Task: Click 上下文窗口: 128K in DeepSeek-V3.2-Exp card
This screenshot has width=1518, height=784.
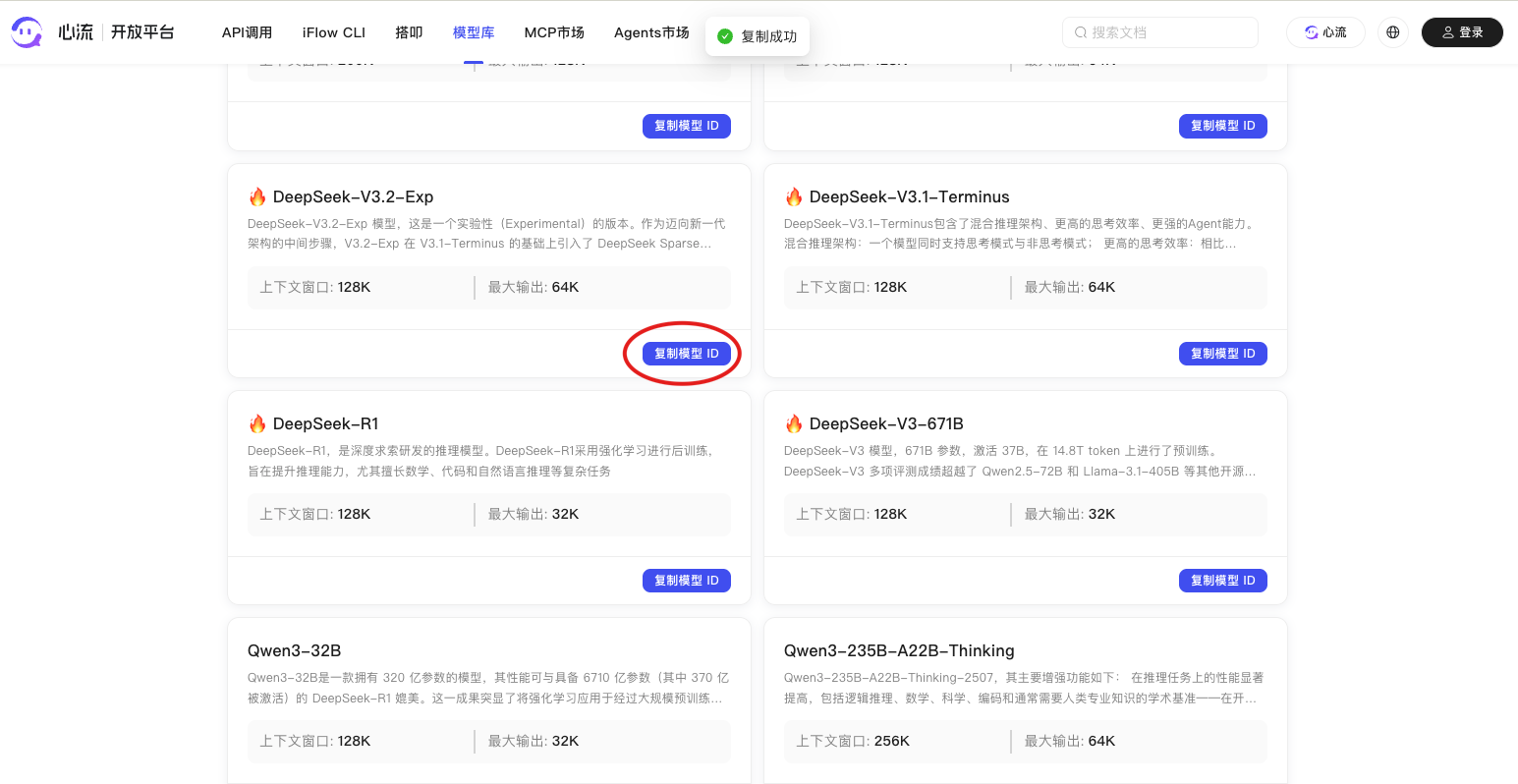Action: pyautogui.click(x=315, y=287)
